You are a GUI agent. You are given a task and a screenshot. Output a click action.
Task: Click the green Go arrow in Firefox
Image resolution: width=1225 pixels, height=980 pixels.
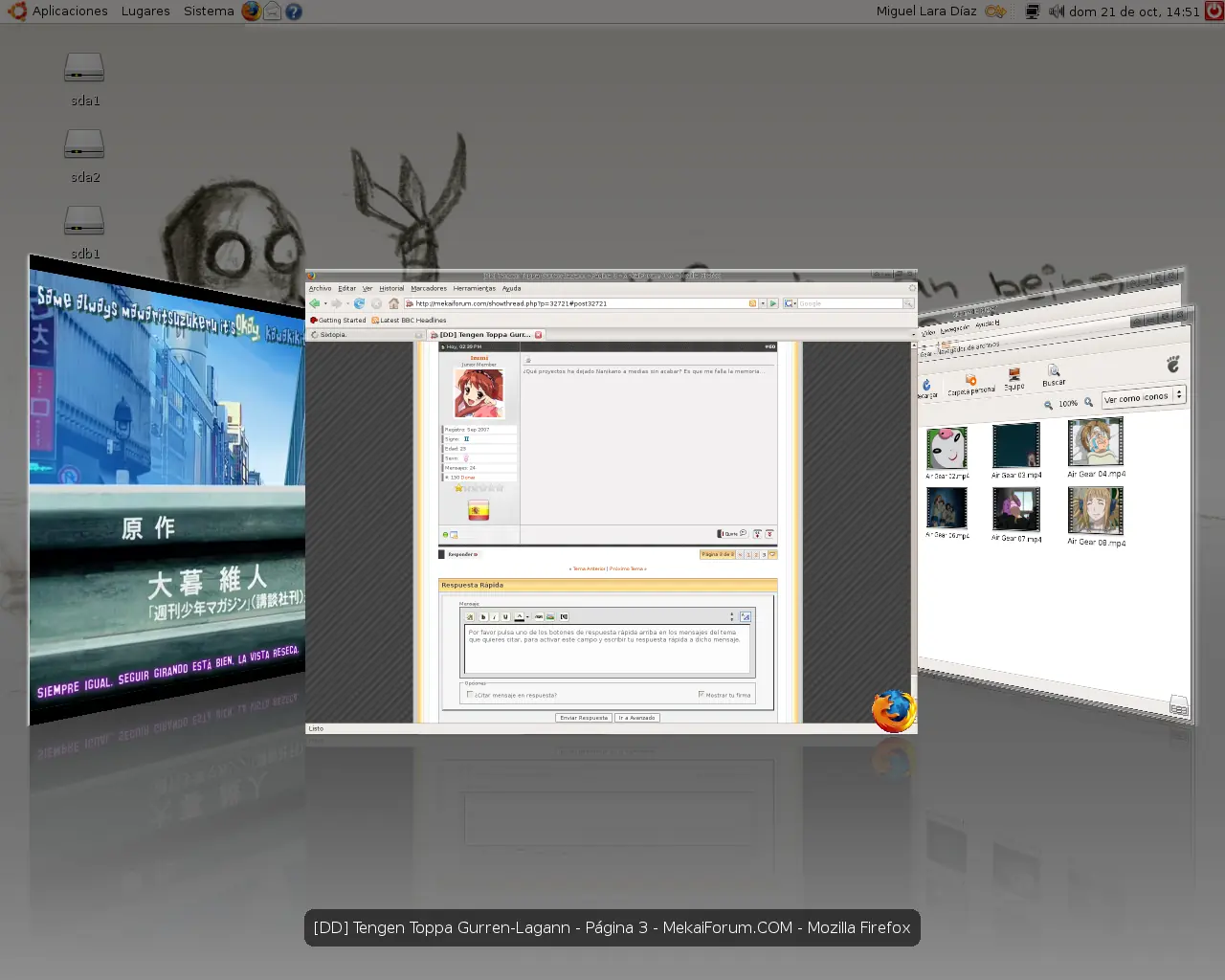click(x=773, y=303)
